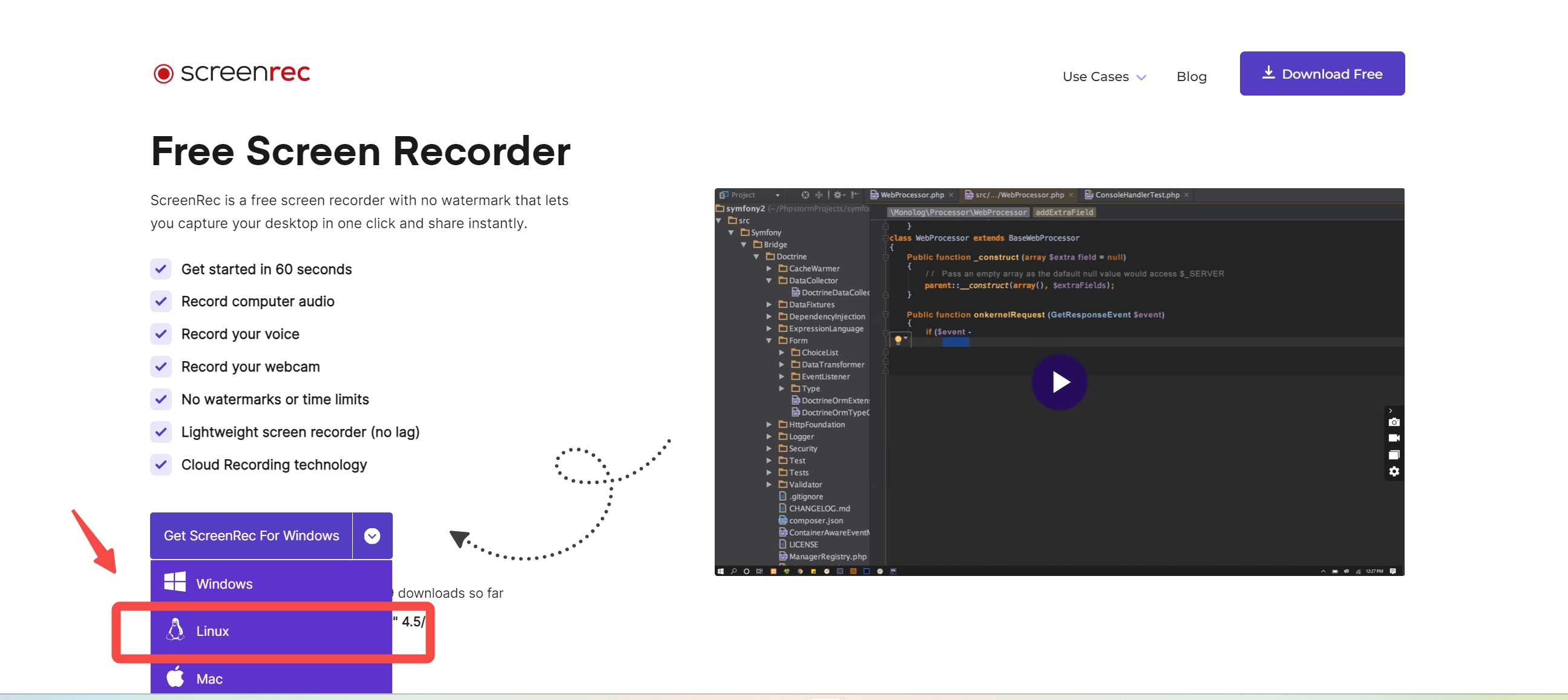
Task: Click the PhpStorm icon in video taskbar
Action: (x=893, y=572)
